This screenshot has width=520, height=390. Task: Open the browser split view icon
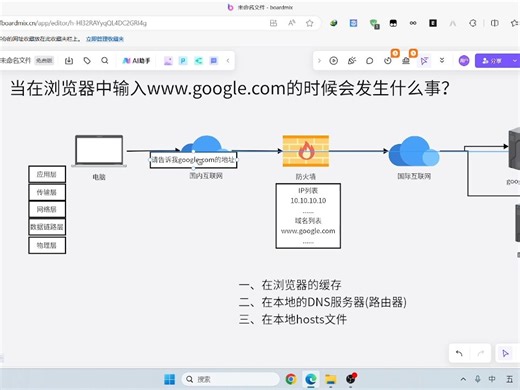click(495, 23)
